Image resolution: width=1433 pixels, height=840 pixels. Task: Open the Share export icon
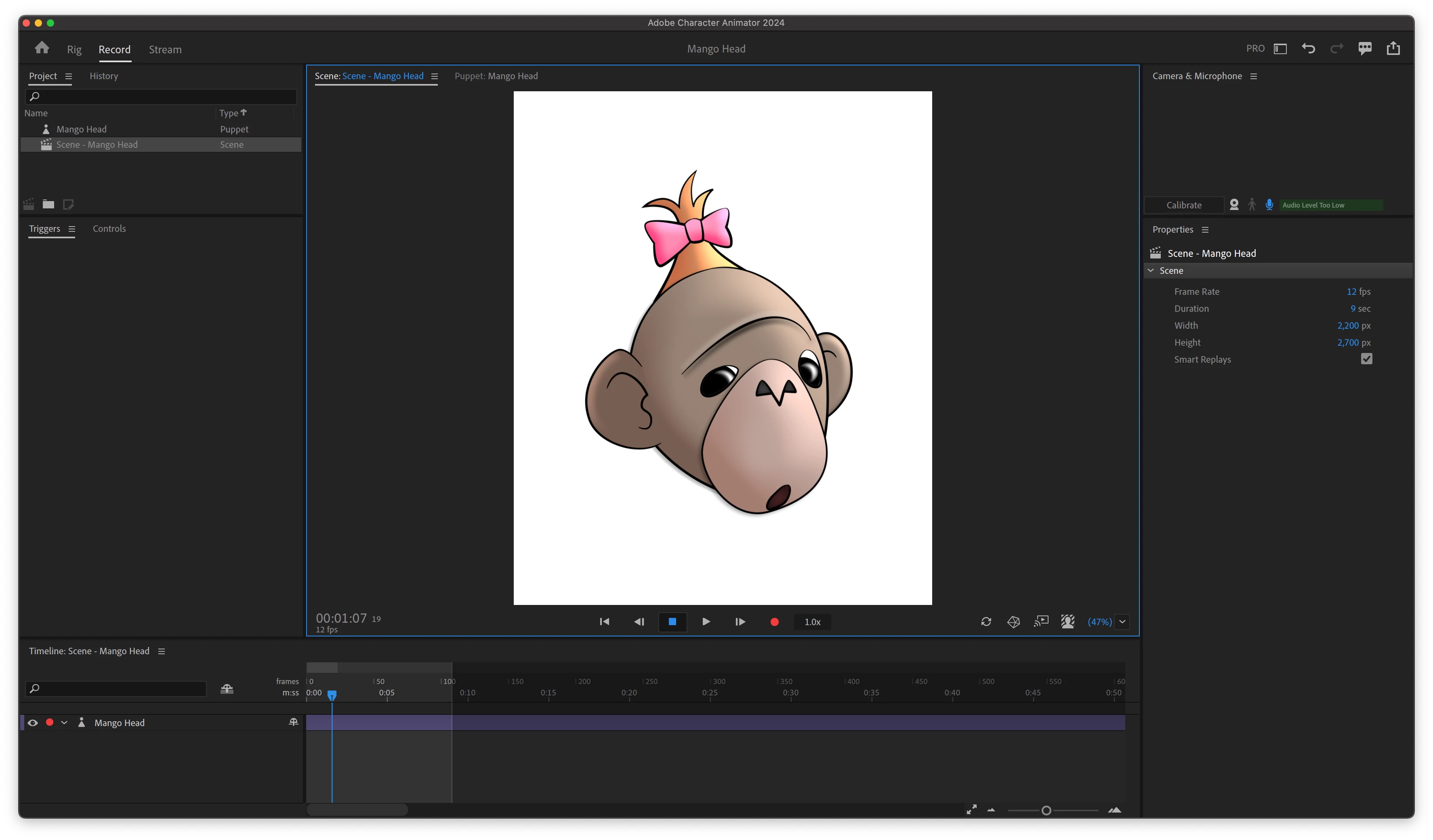pos(1393,48)
